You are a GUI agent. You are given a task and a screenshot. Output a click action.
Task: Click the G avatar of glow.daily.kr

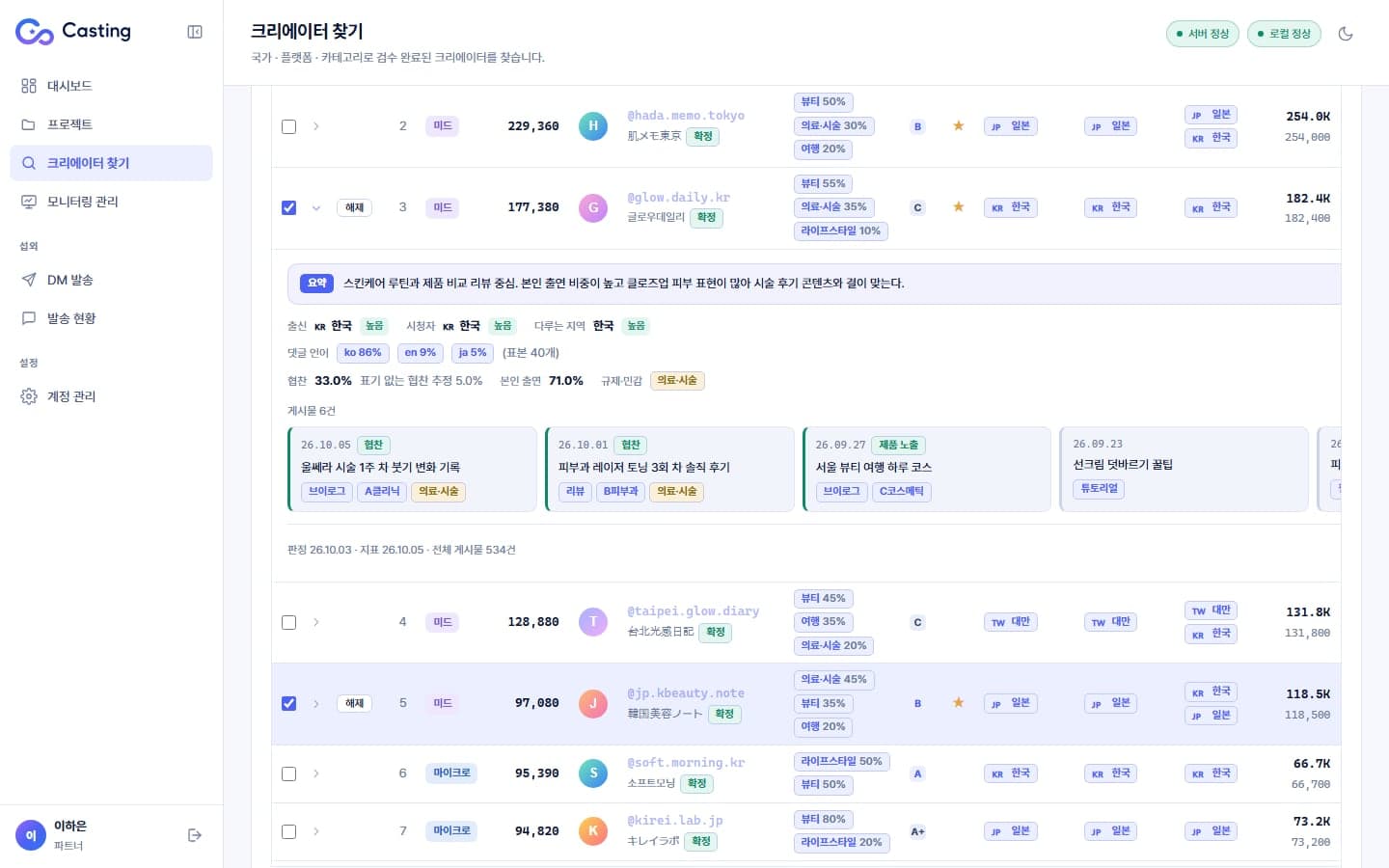coord(593,207)
